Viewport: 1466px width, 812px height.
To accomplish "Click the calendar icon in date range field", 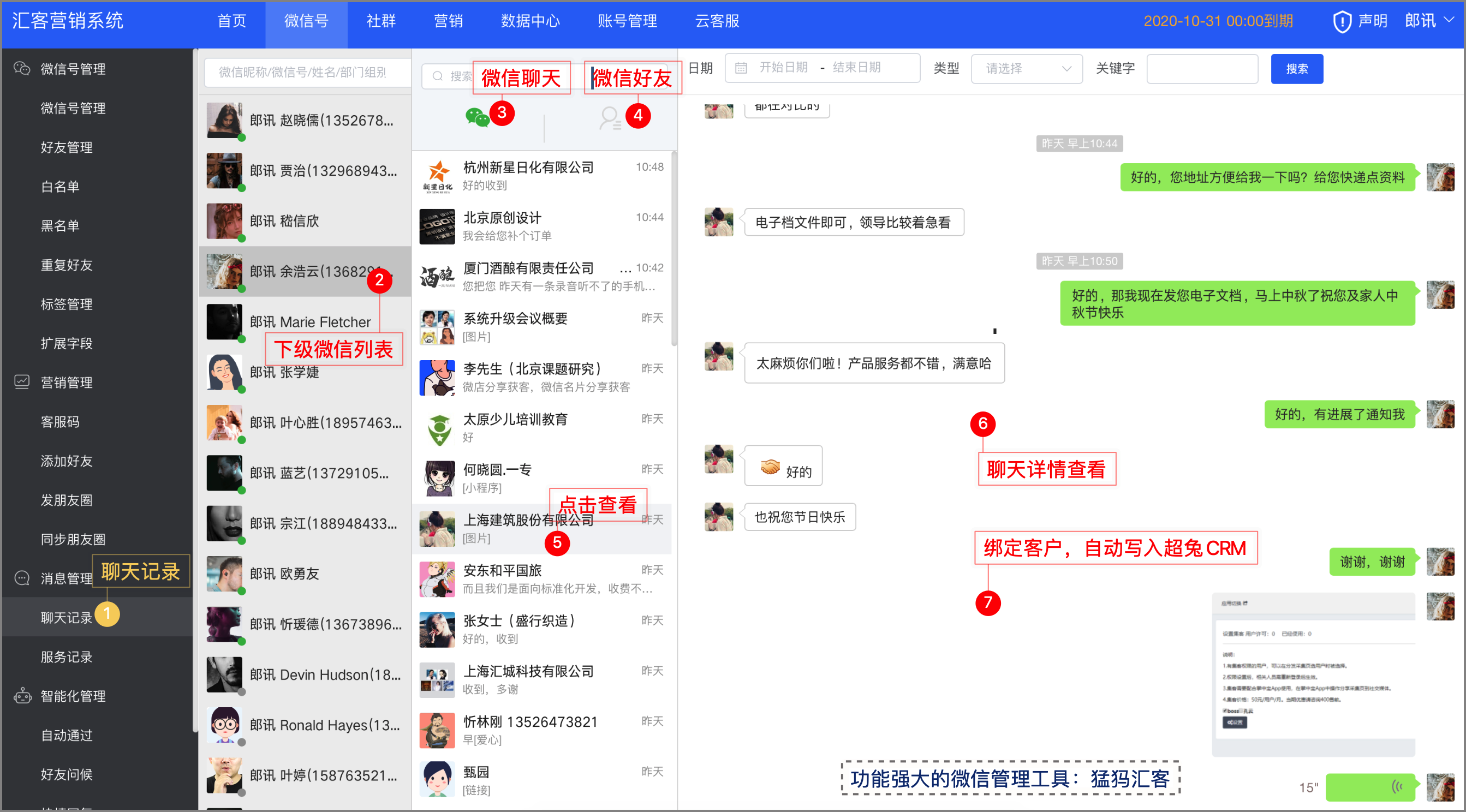I will (741, 68).
